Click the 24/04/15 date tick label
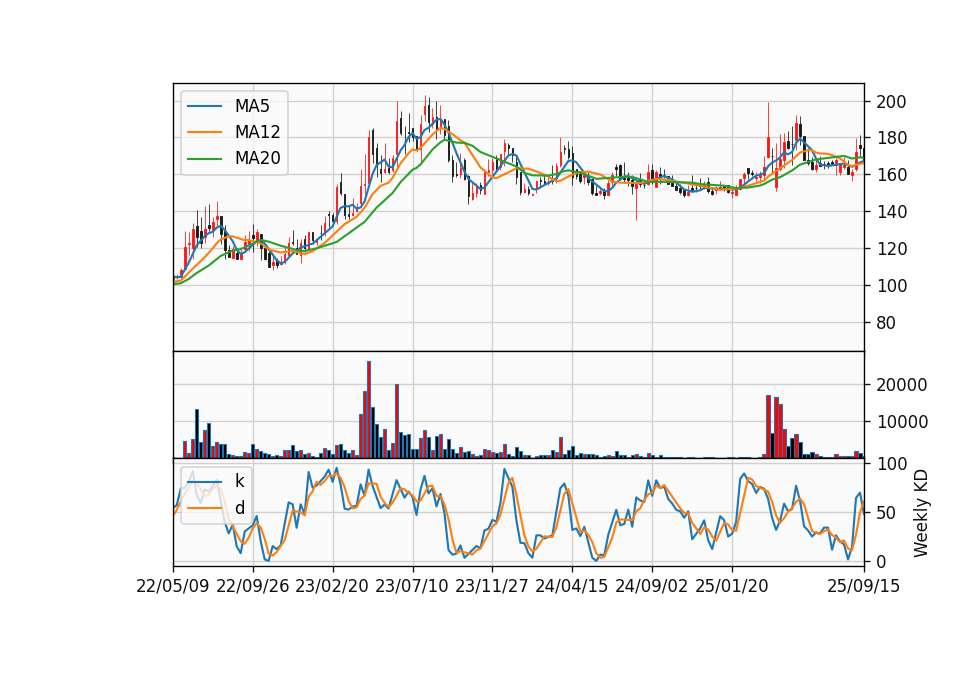 572,587
